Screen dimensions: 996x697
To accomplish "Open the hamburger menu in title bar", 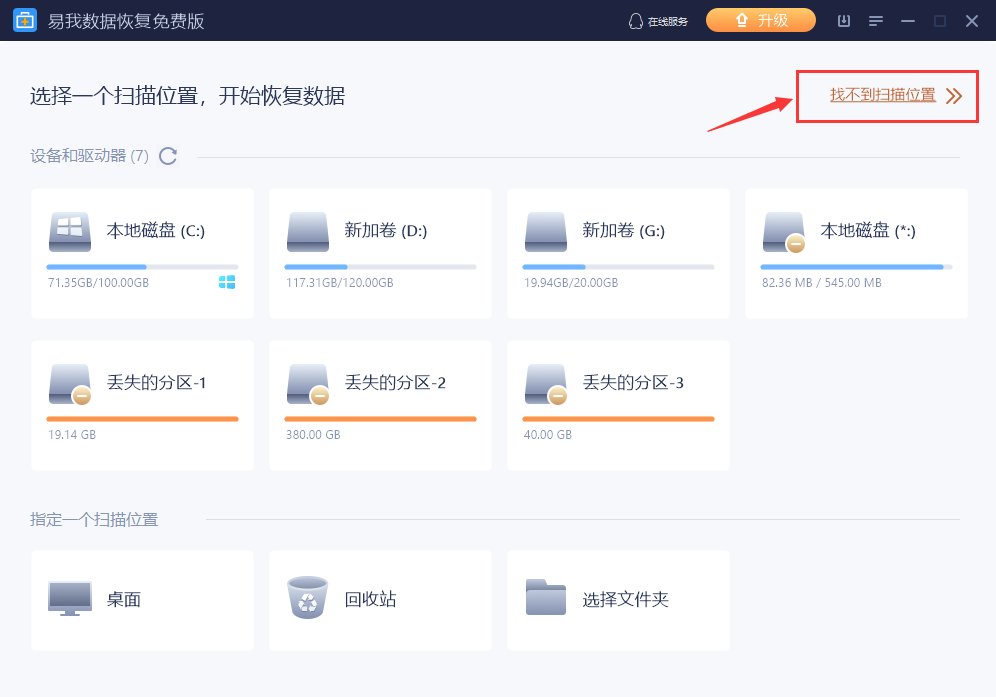I will point(876,21).
